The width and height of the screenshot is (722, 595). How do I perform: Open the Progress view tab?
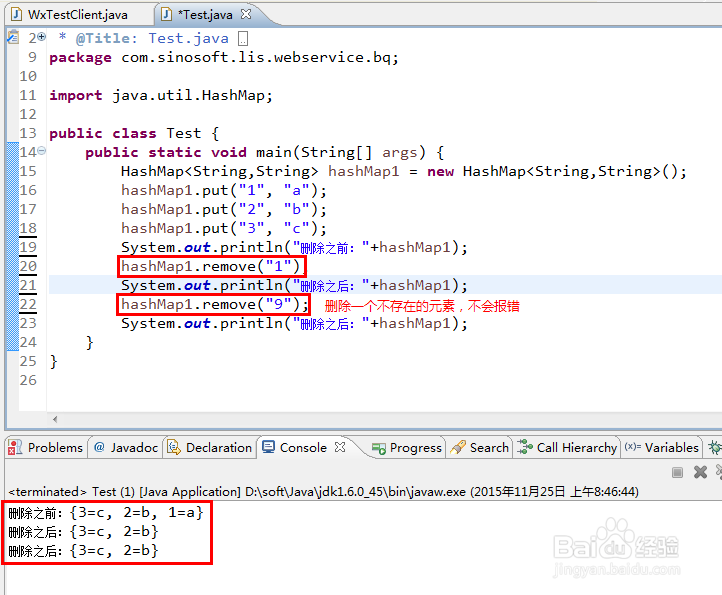click(407, 447)
